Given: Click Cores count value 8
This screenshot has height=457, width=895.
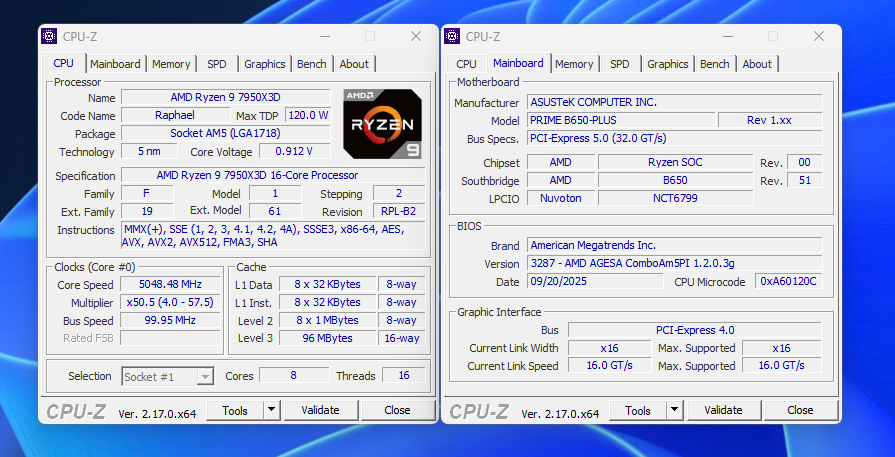Looking at the screenshot, I should click(x=294, y=375).
